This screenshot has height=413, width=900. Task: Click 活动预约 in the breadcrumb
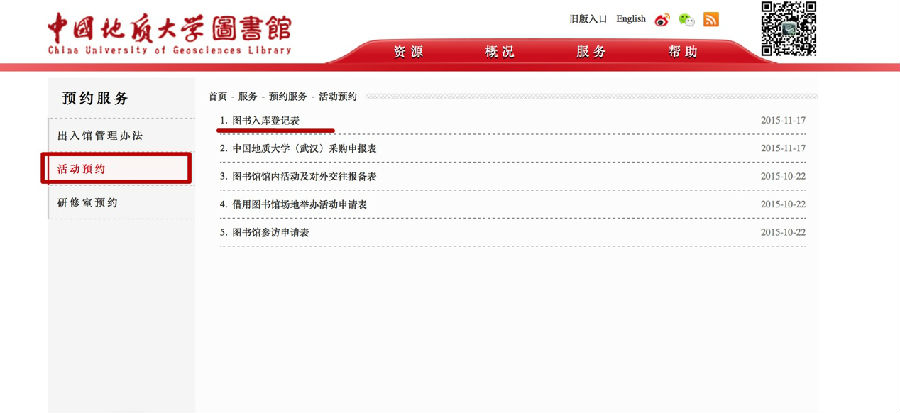pyautogui.click(x=338, y=96)
